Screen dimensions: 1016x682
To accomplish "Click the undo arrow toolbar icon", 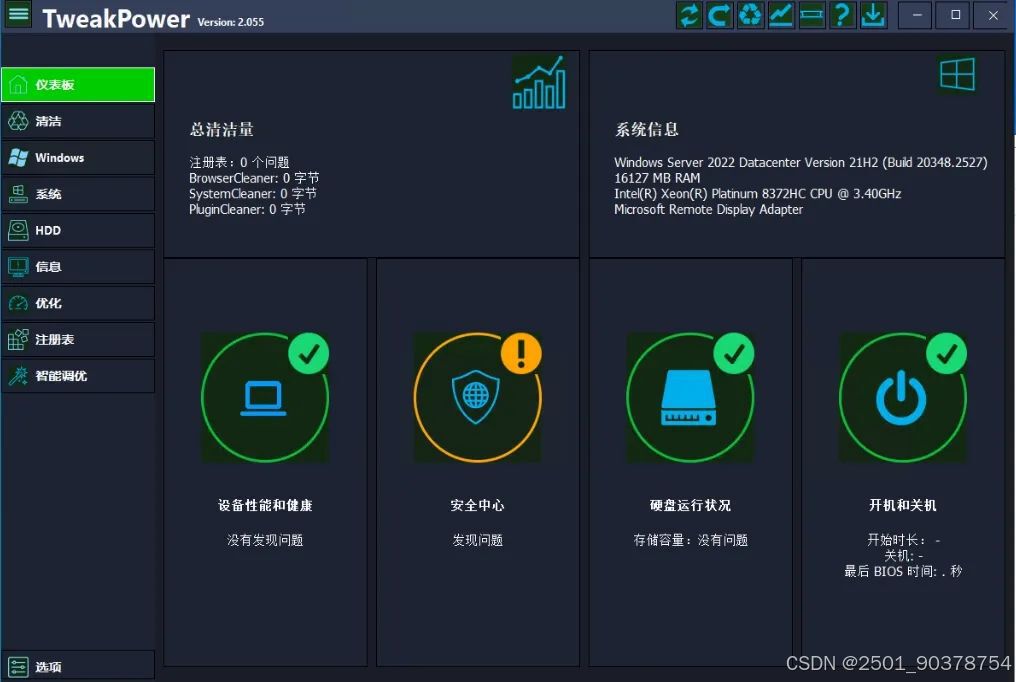I will point(719,15).
